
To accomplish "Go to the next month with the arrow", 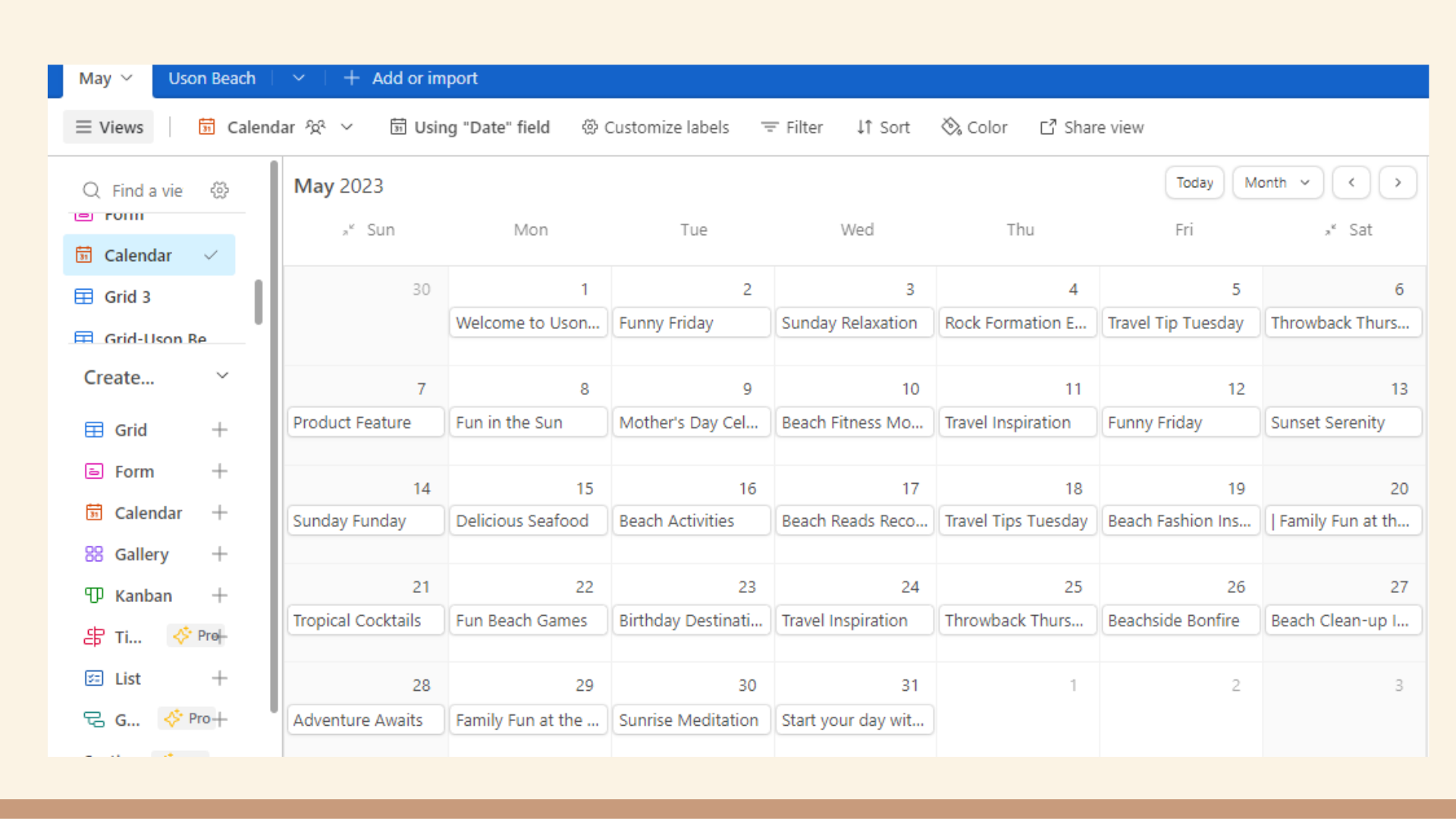I will [x=1398, y=183].
